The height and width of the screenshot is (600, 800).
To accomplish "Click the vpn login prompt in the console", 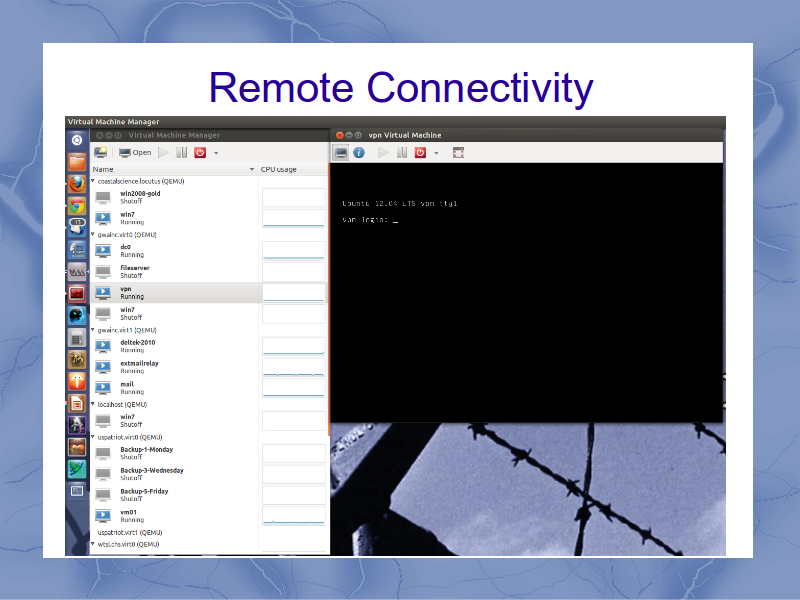I will [369, 220].
